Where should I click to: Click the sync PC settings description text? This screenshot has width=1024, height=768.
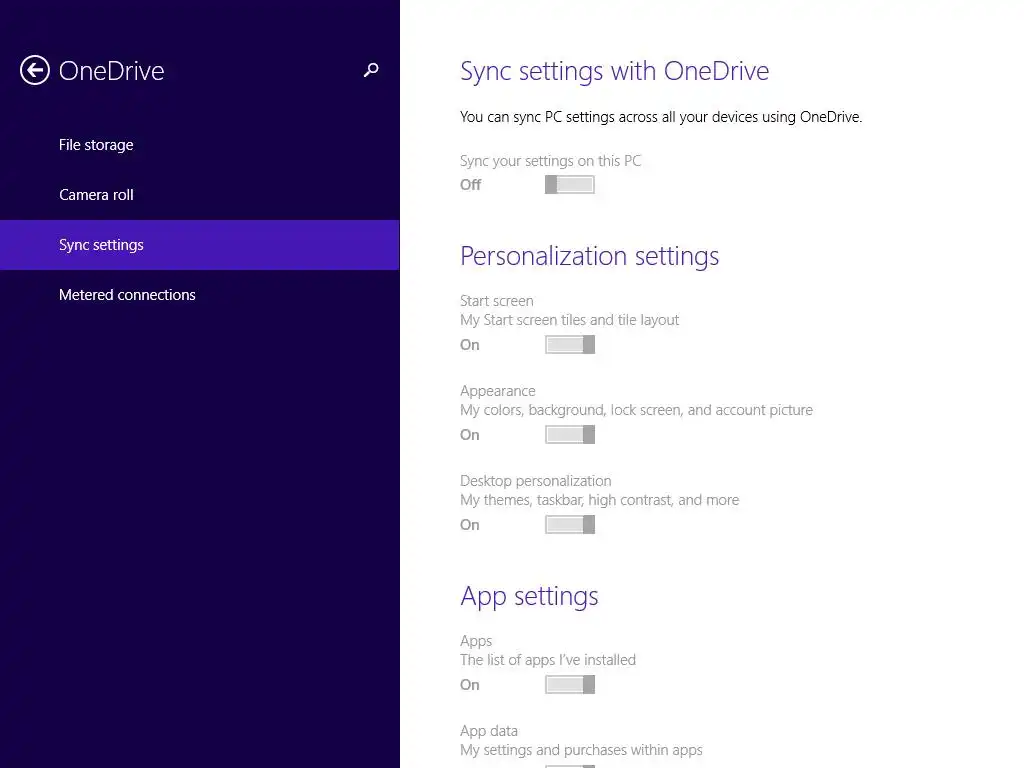(661, 117)
